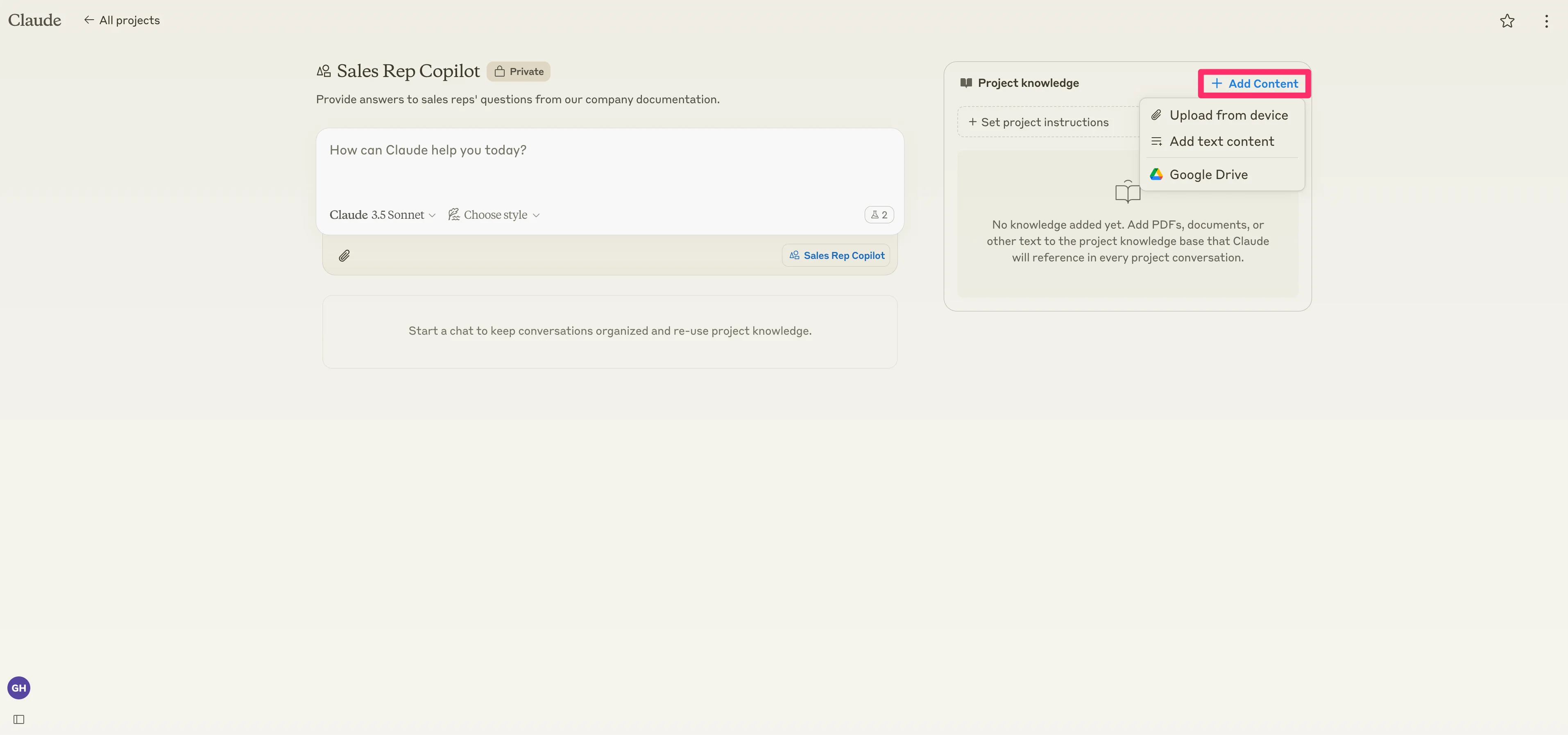
Task: Click the feature preview flask badge
Action: click(878, 215)
